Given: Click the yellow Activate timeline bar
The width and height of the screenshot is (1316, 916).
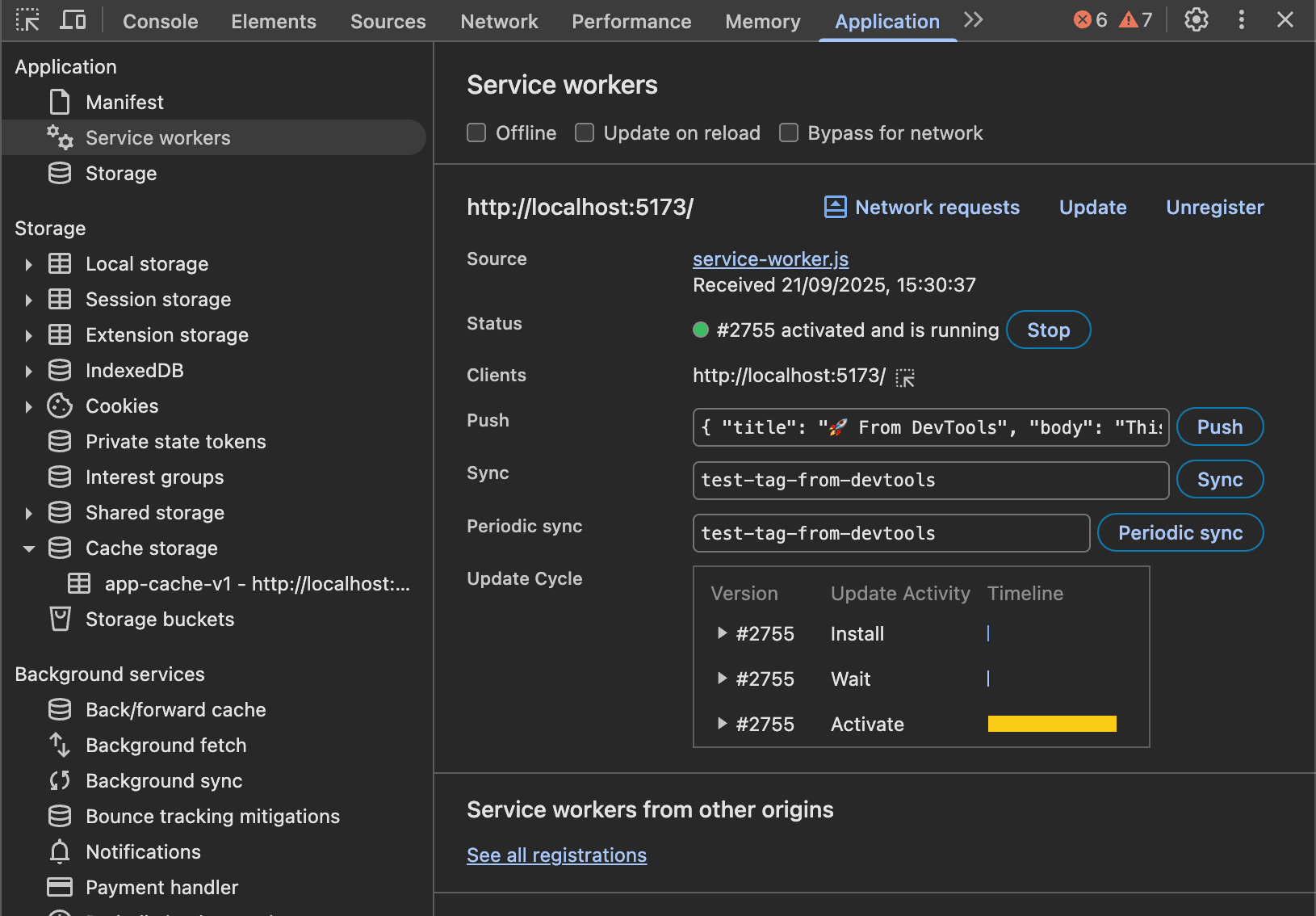Looking at the screenshot, I should tap(1052, 724).
